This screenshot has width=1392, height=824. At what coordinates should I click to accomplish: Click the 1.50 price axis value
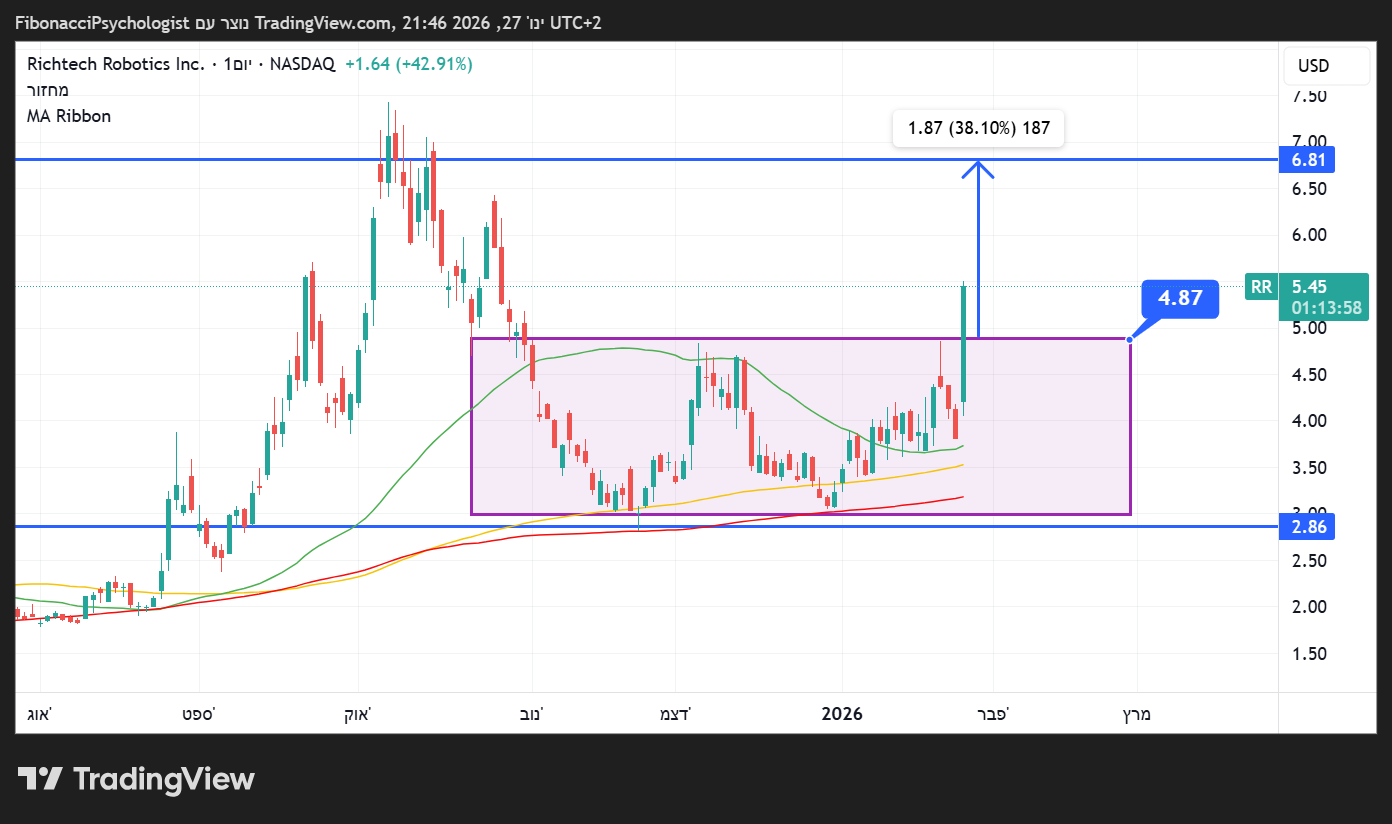point(1310,654)
